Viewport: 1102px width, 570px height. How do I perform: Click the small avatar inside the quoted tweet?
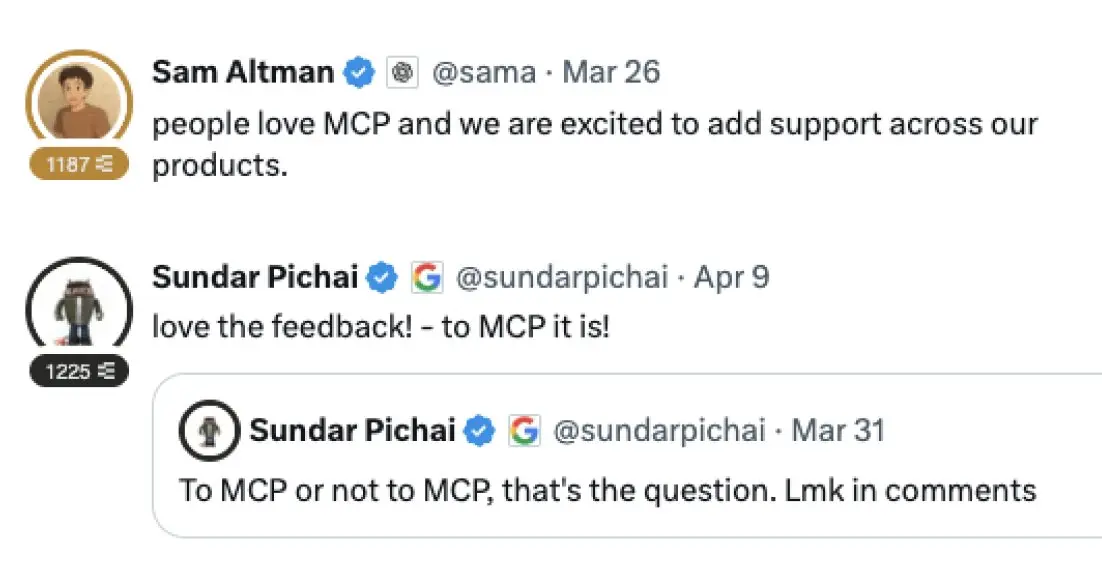208,431
